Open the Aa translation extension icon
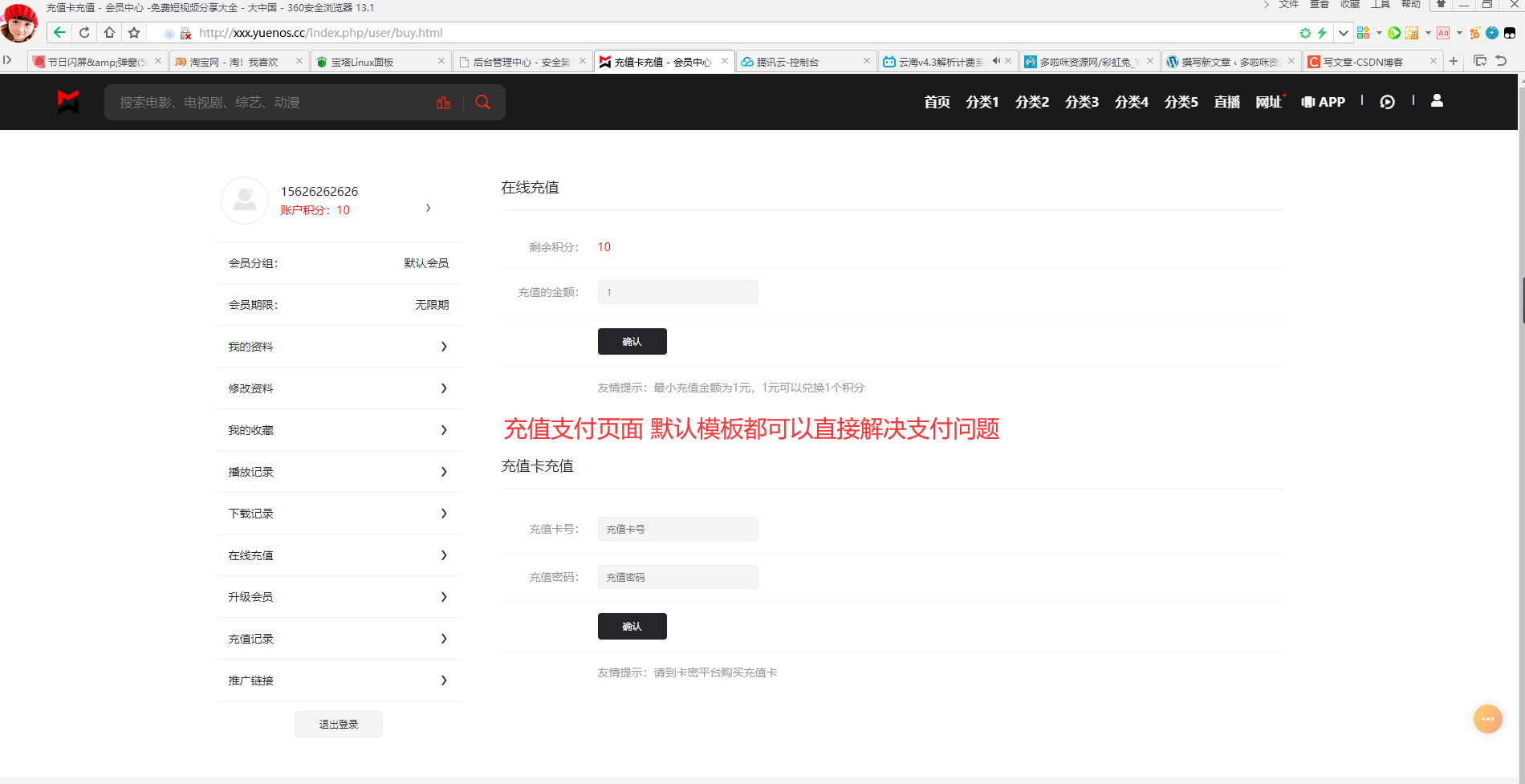This screenshot has height=784, width=1525. (1442, 33)
